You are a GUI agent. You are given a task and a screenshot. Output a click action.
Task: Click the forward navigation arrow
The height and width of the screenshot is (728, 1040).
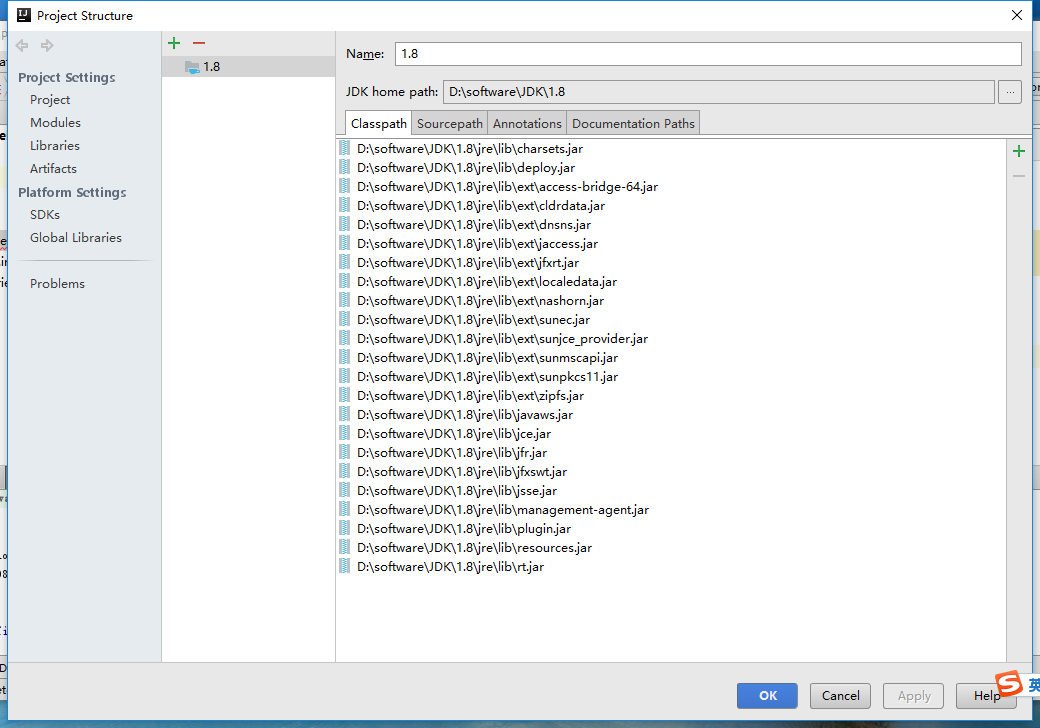point(47,46)
